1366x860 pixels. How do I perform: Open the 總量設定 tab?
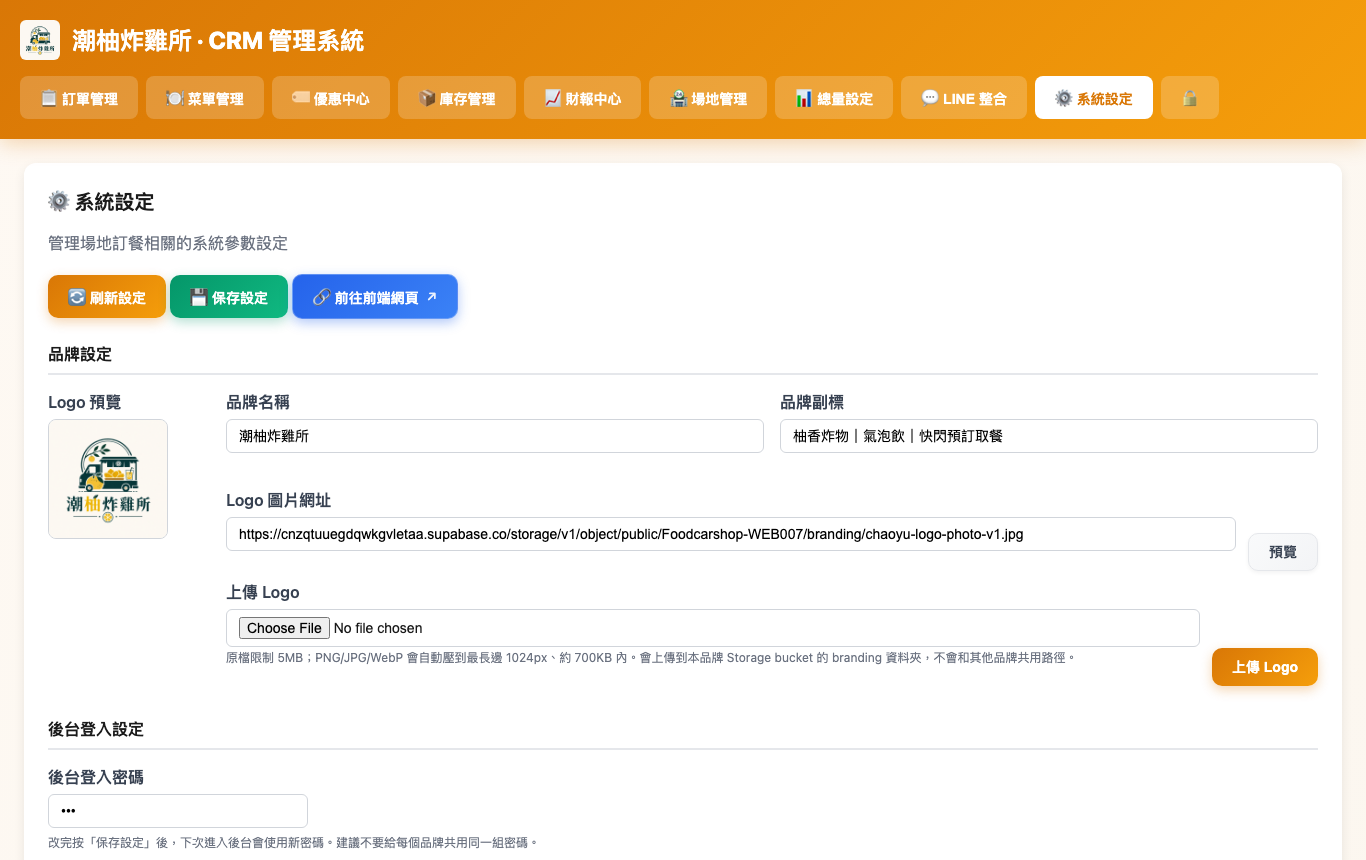pos(834,98)
